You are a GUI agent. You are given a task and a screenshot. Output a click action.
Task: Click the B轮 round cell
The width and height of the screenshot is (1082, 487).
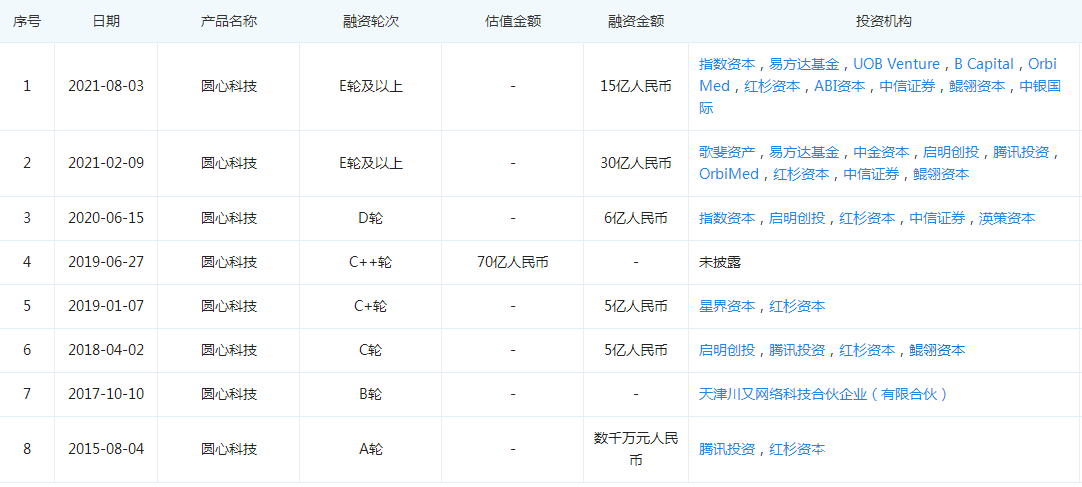[x=371, y=395]
